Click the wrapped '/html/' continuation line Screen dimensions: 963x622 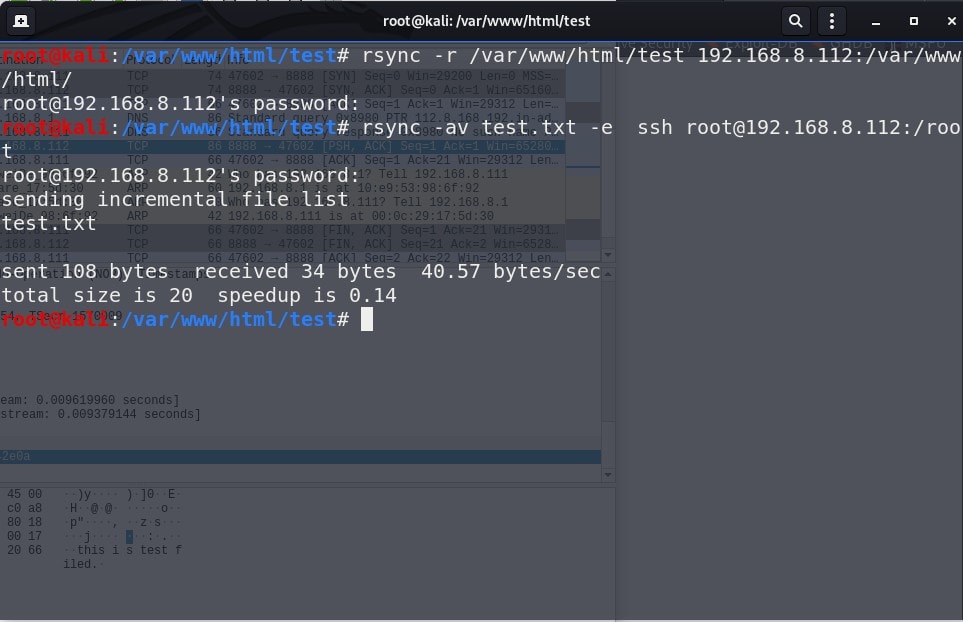coord(37,79)
